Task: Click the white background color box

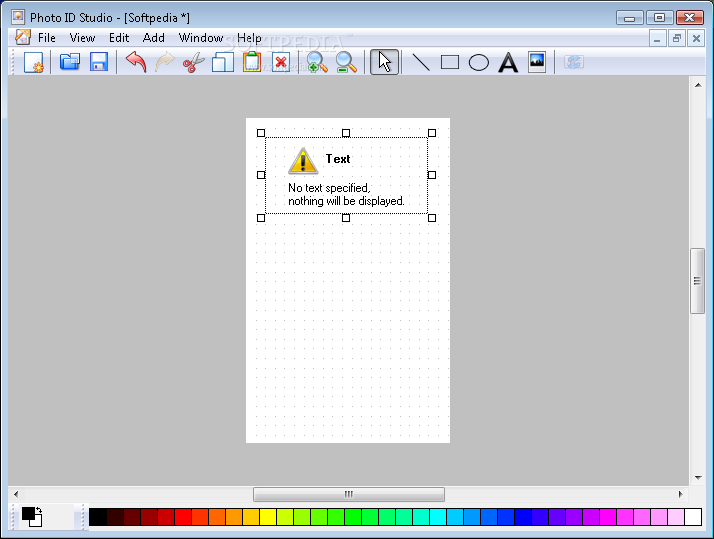Action: click(x=38, y=521)
